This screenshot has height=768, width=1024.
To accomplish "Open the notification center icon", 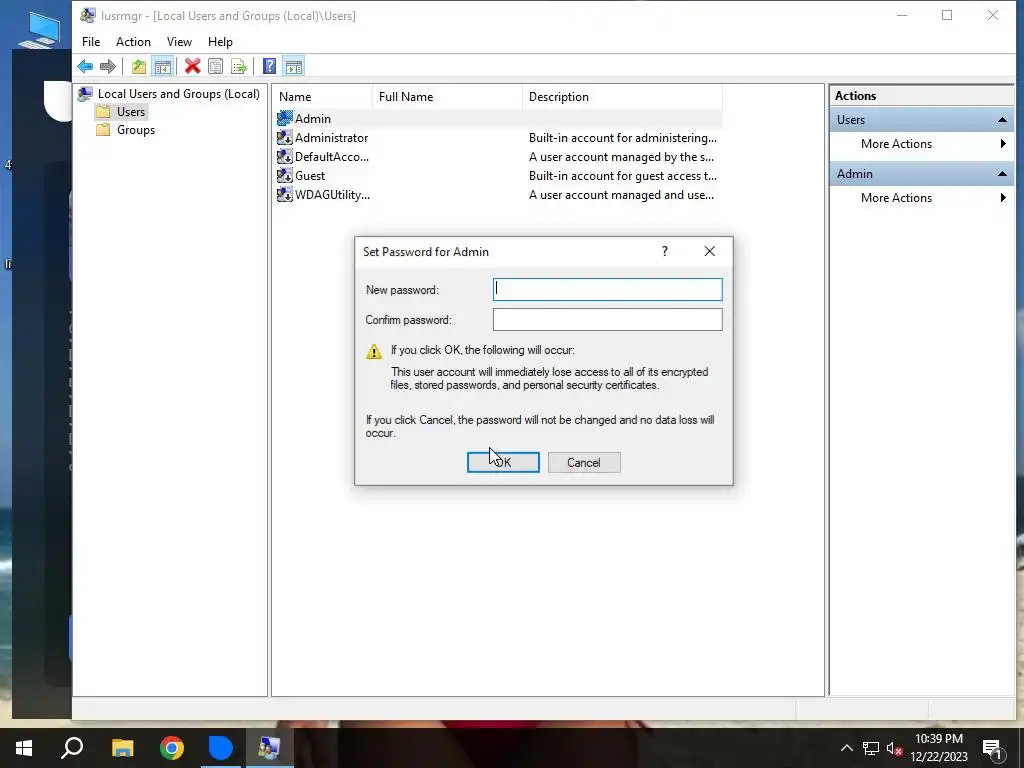I will (x=993, y=748).
